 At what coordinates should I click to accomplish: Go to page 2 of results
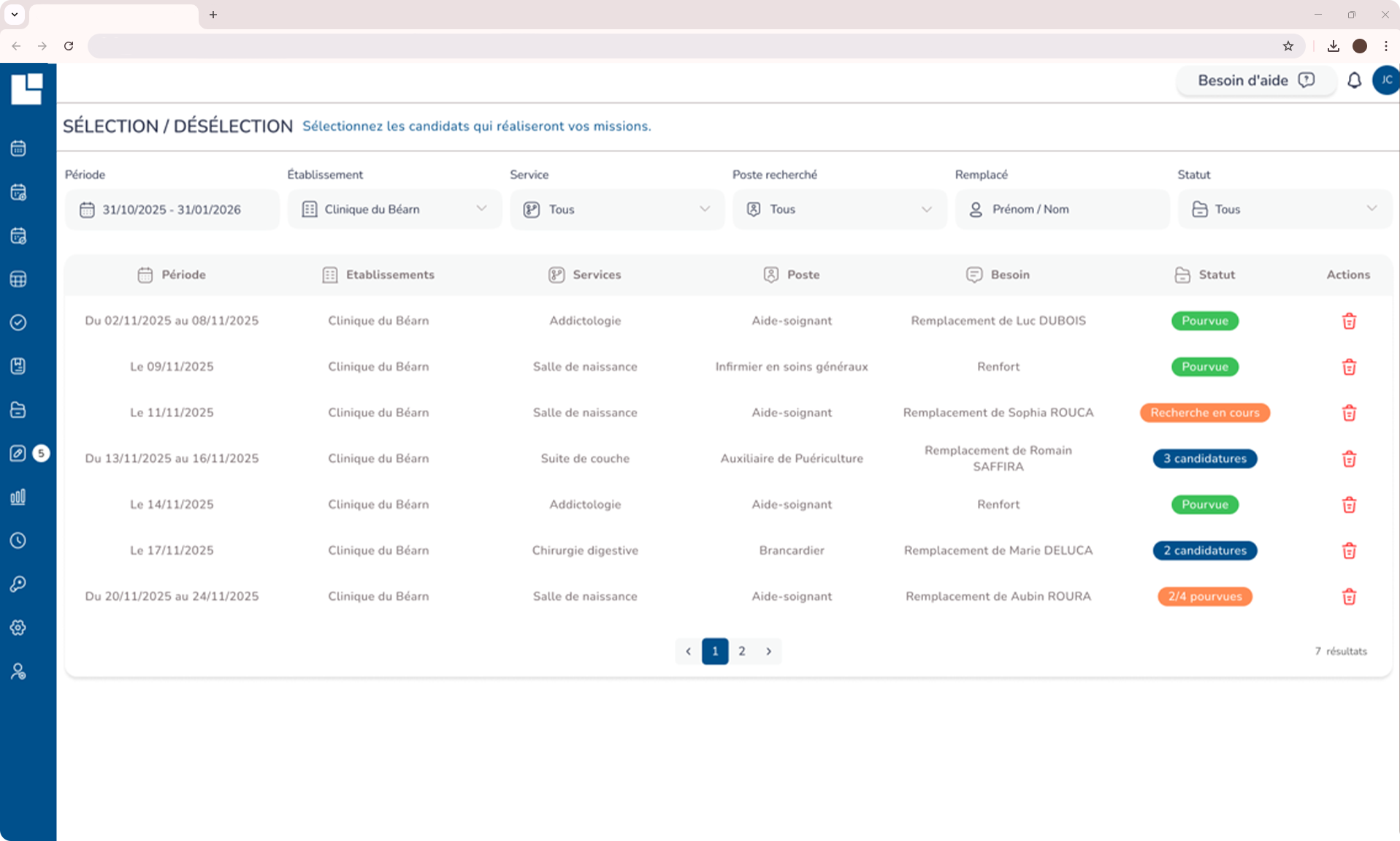tap(741, 651)
